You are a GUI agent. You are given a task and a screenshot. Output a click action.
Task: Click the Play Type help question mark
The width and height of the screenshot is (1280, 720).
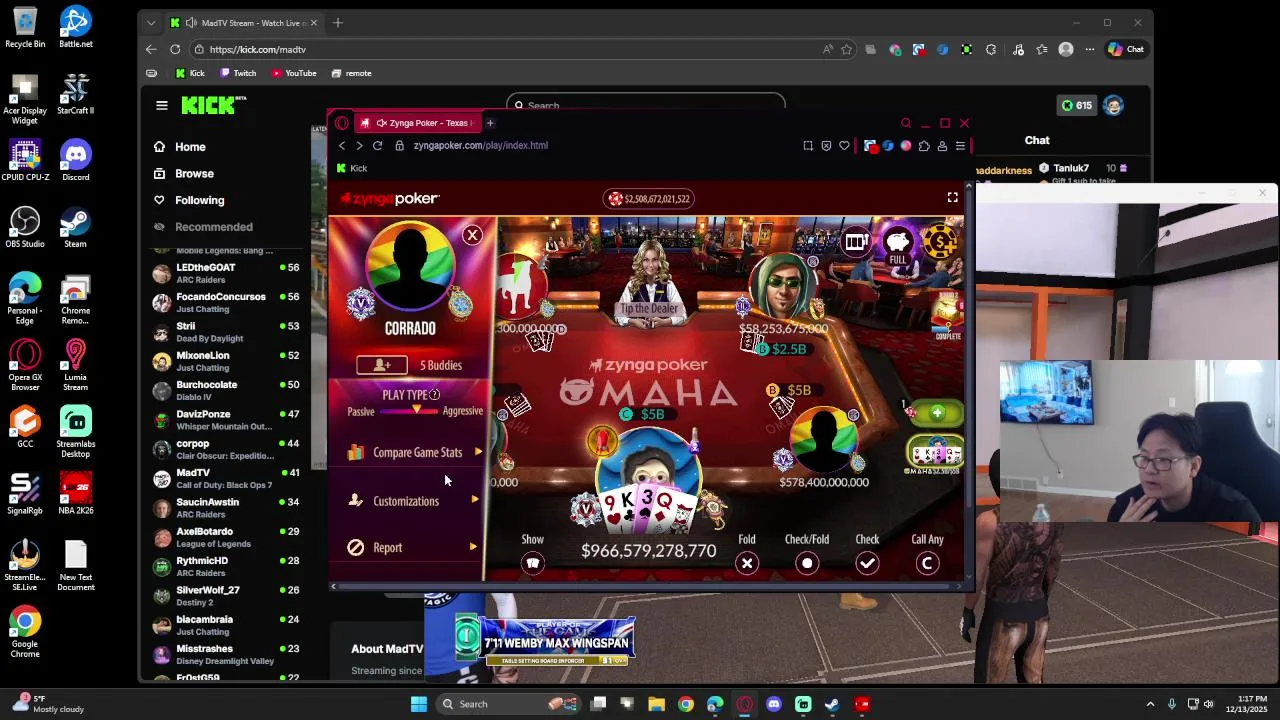click(x=434, y=394)
